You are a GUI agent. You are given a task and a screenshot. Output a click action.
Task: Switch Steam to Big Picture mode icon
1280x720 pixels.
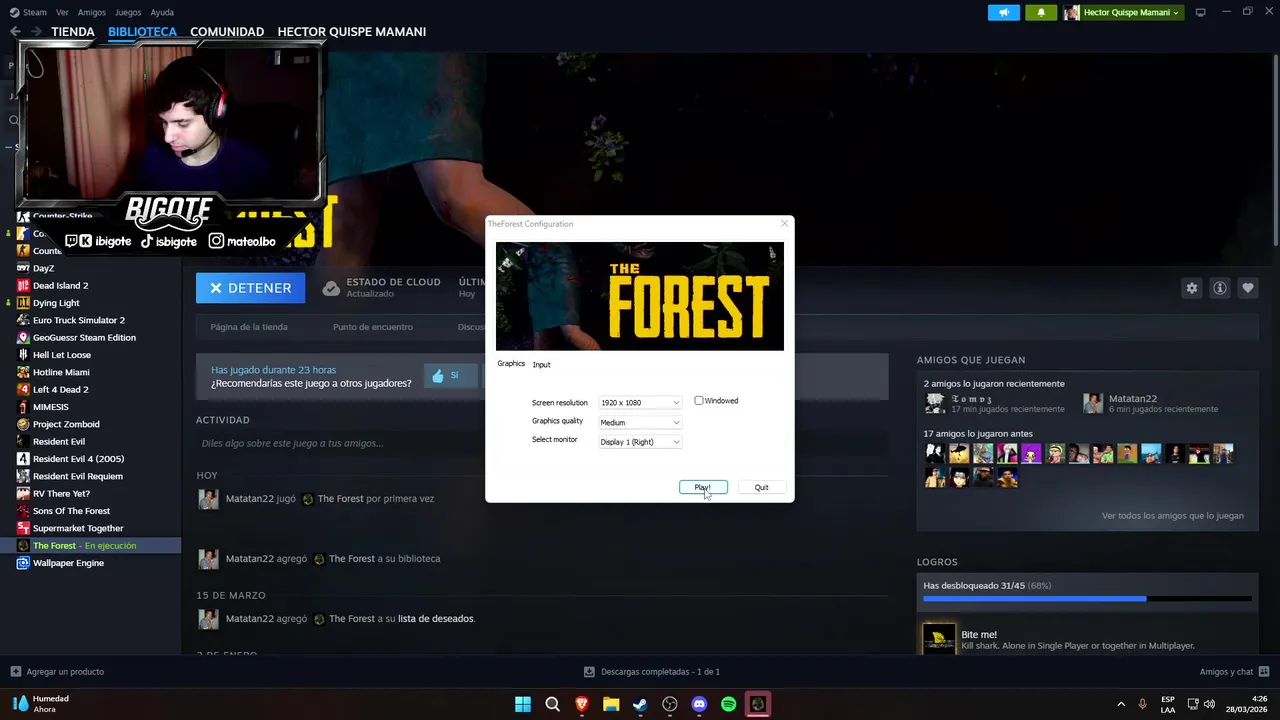click(x=1200, y=12)
